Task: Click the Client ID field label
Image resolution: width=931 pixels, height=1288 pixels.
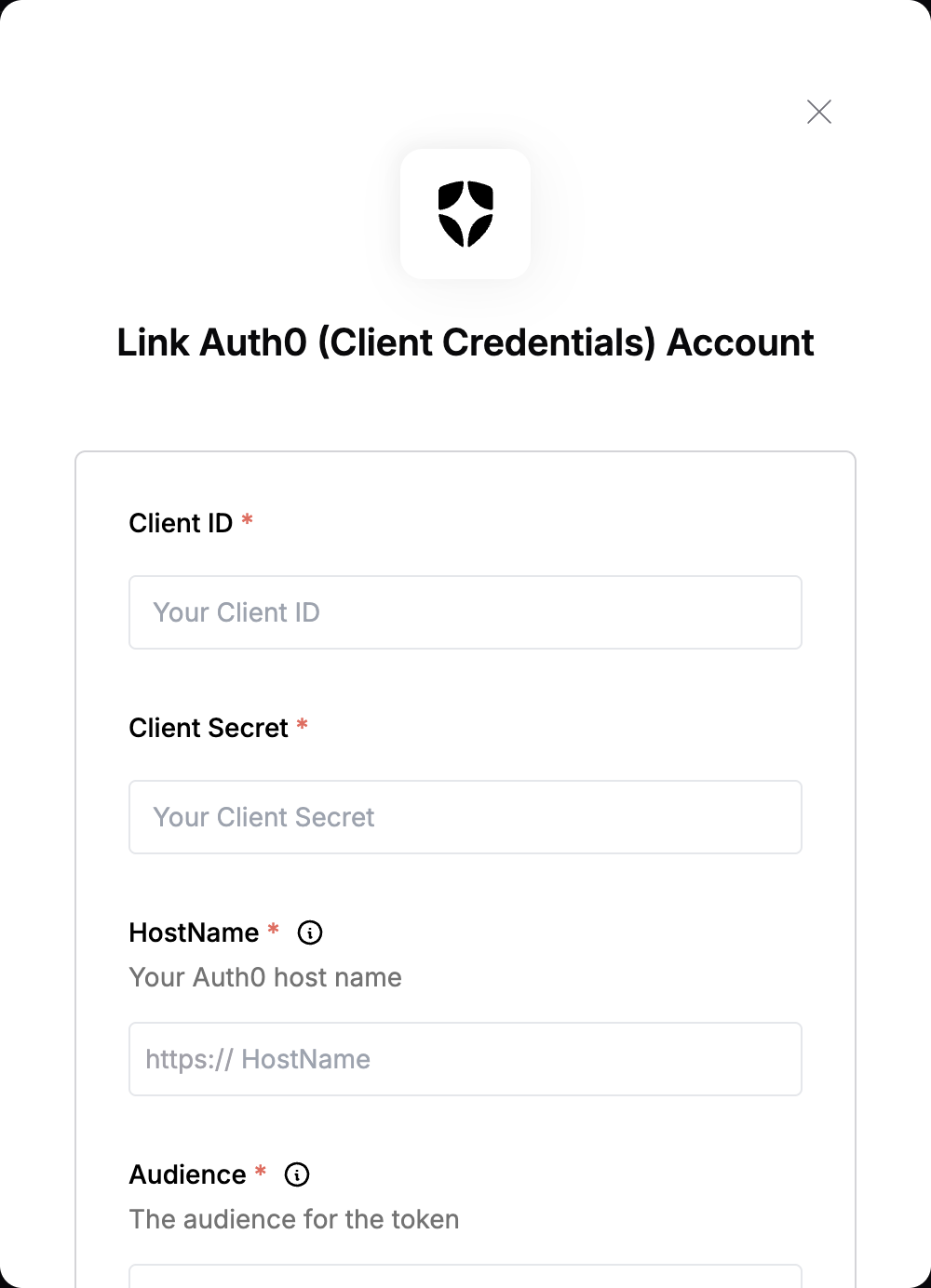Action: pos(181,523)
